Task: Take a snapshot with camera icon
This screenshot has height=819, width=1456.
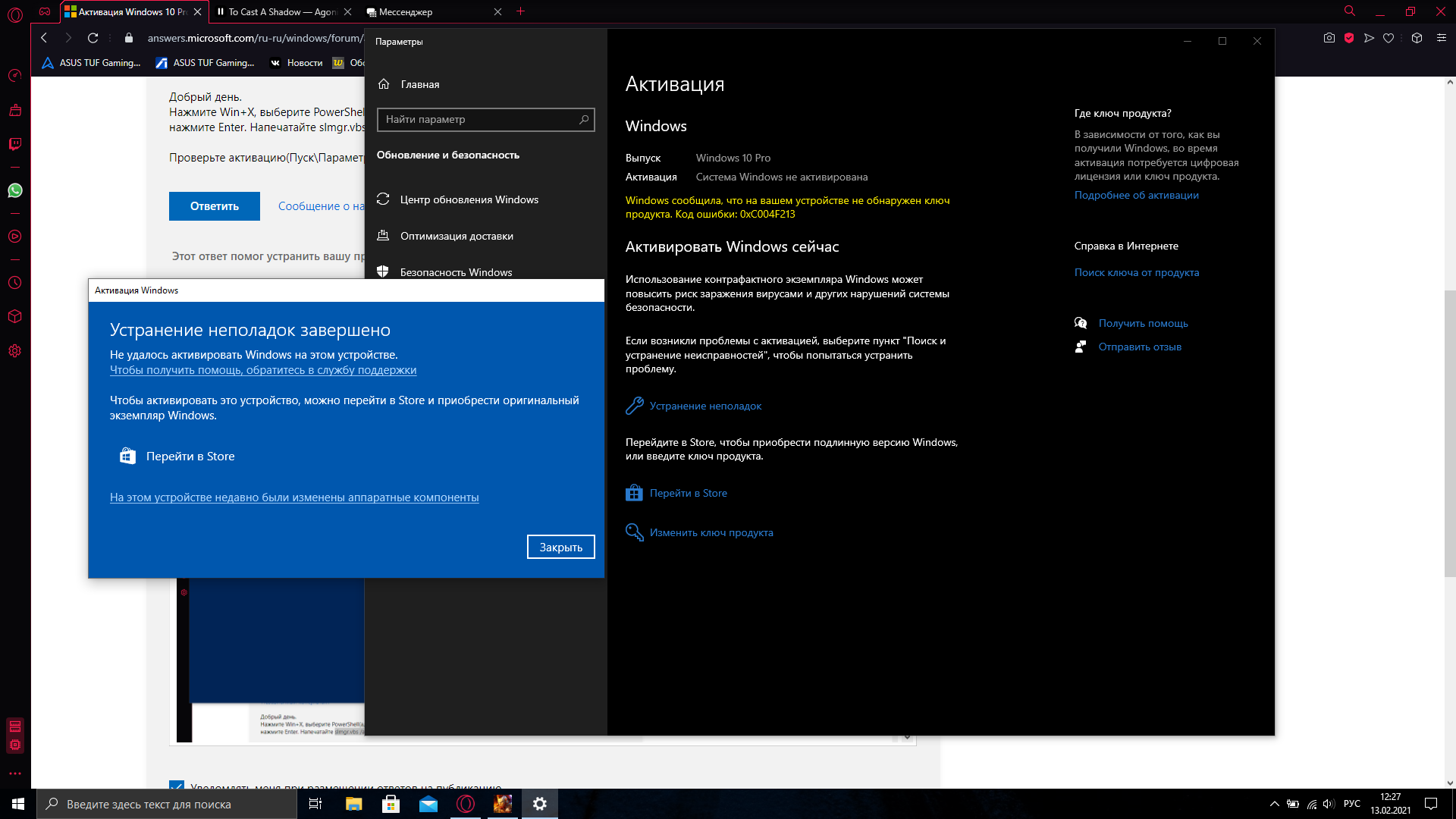Action: [1329, 38]
